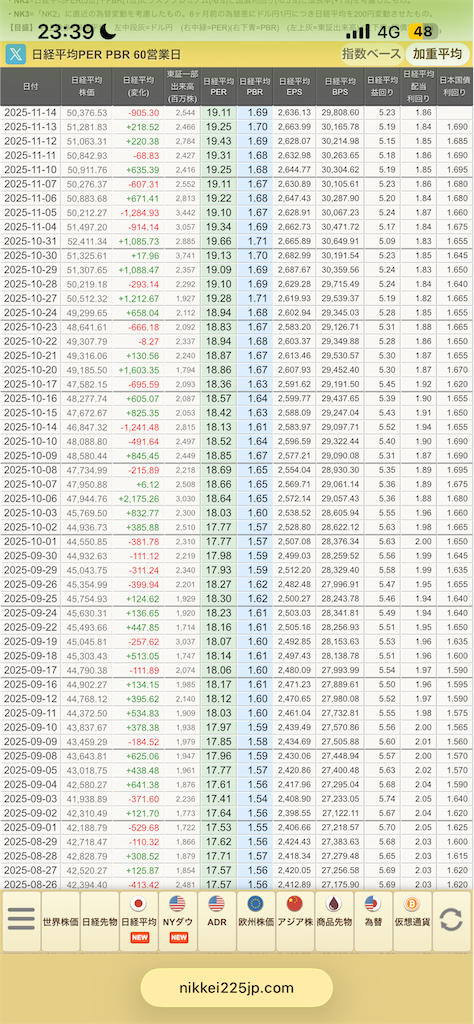Click the 日経平均PER column header
474x1024 pixels.
coord(219,86)
